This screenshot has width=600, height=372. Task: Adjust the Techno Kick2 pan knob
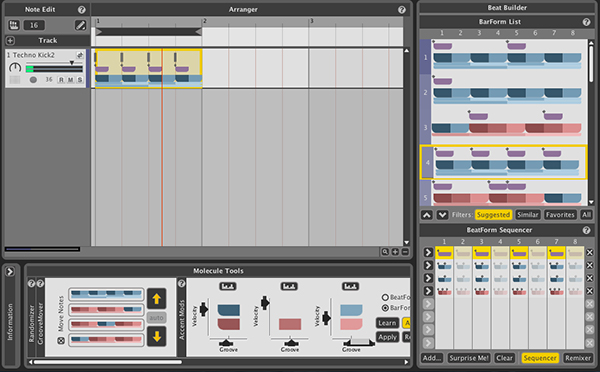(15, 68)
